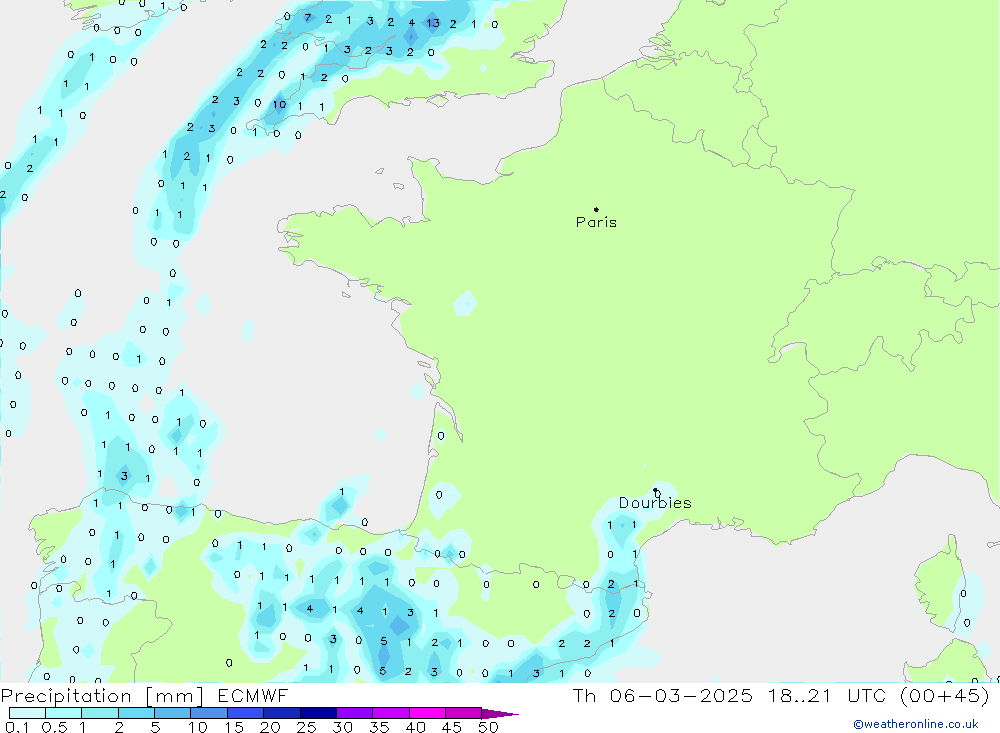Click the legend scale label 0.1
Image resolution: width=1000 pixels, height=733 pixels.
17,727
